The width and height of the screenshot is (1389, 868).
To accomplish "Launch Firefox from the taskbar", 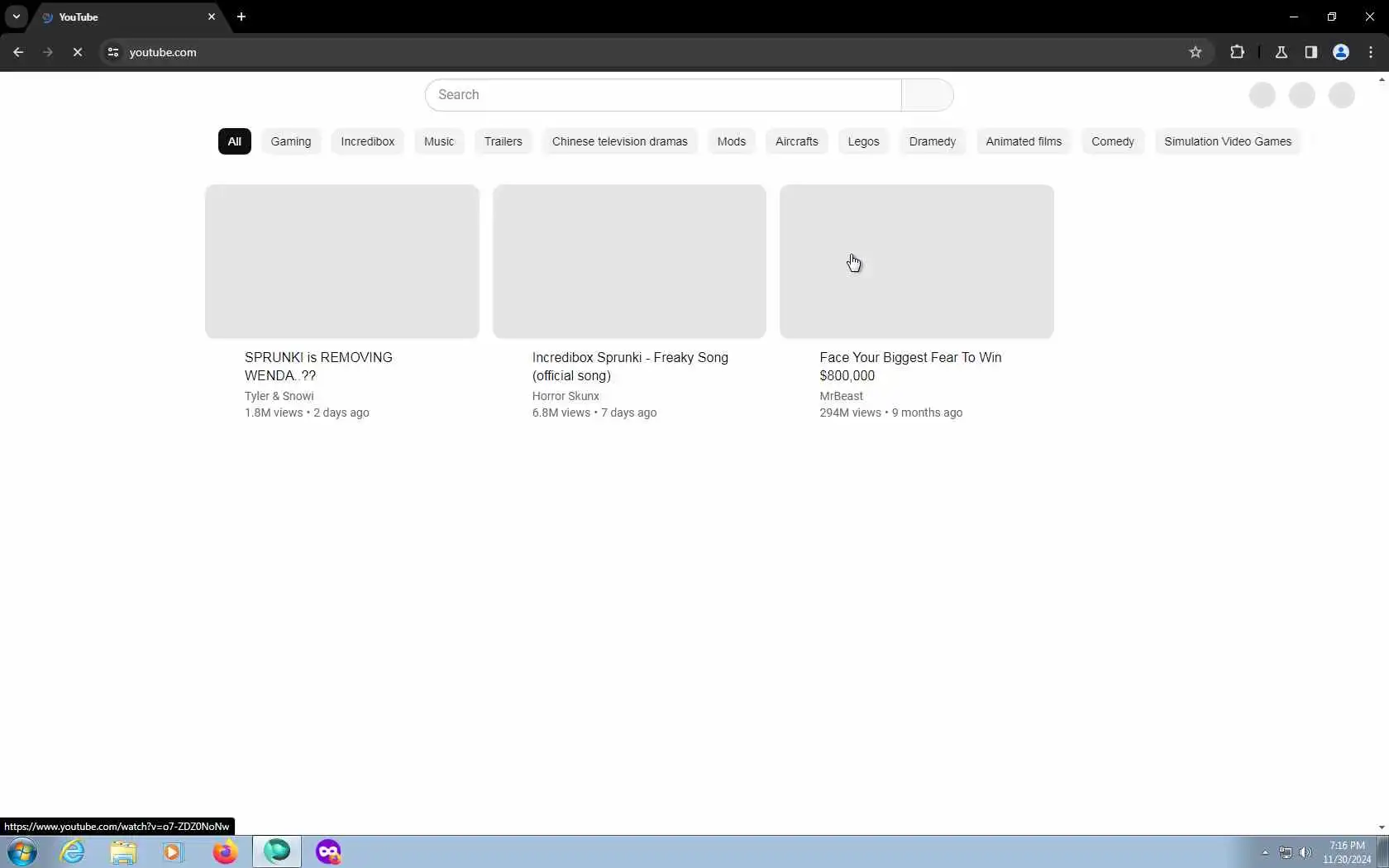I will pos(225,851).
